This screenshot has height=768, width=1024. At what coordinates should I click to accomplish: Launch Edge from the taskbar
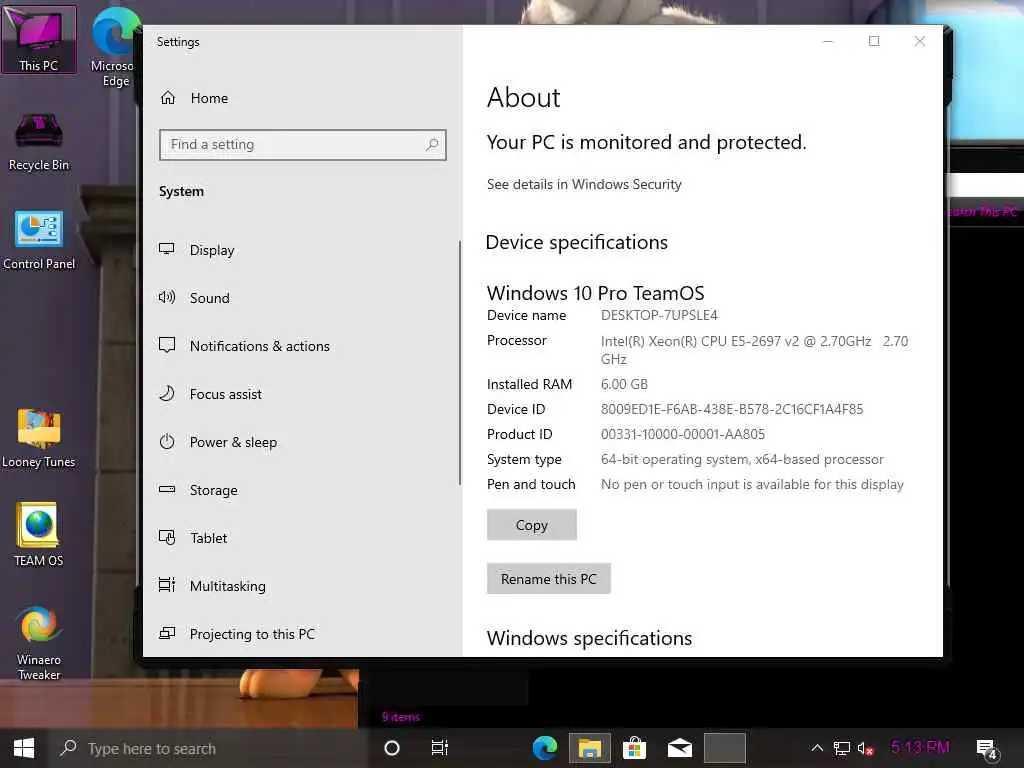click(545, 748)
